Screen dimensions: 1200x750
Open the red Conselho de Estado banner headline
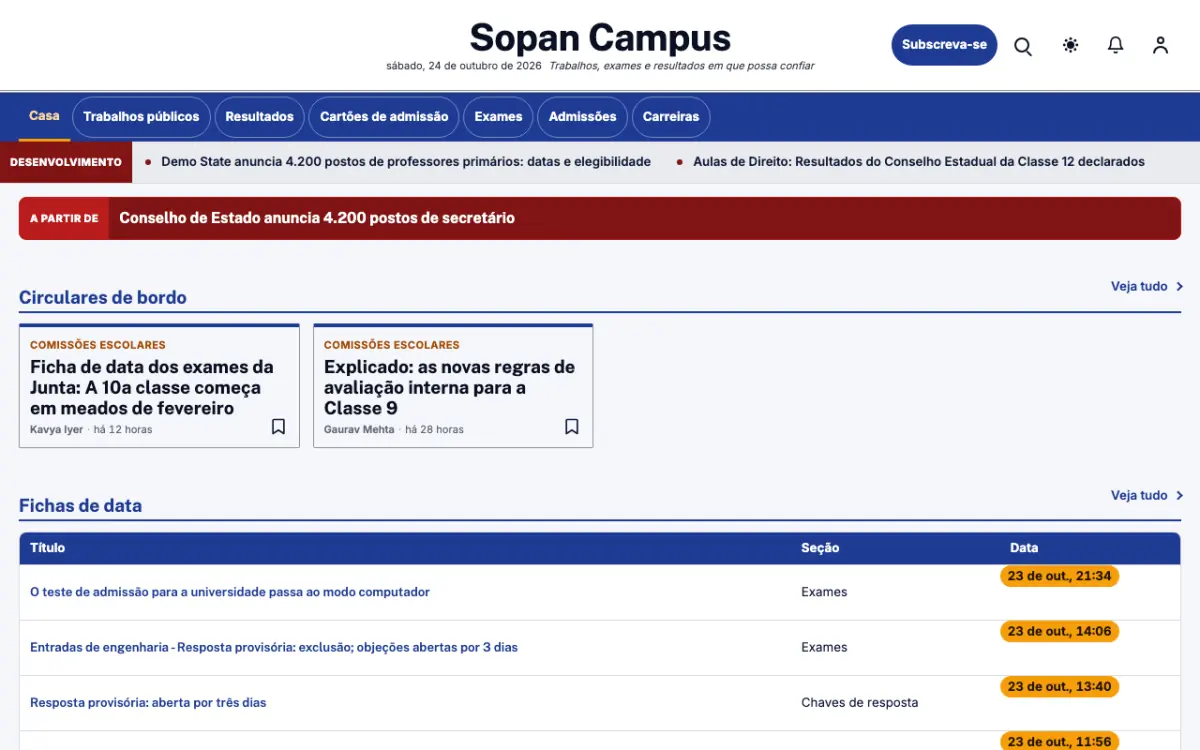317,218
